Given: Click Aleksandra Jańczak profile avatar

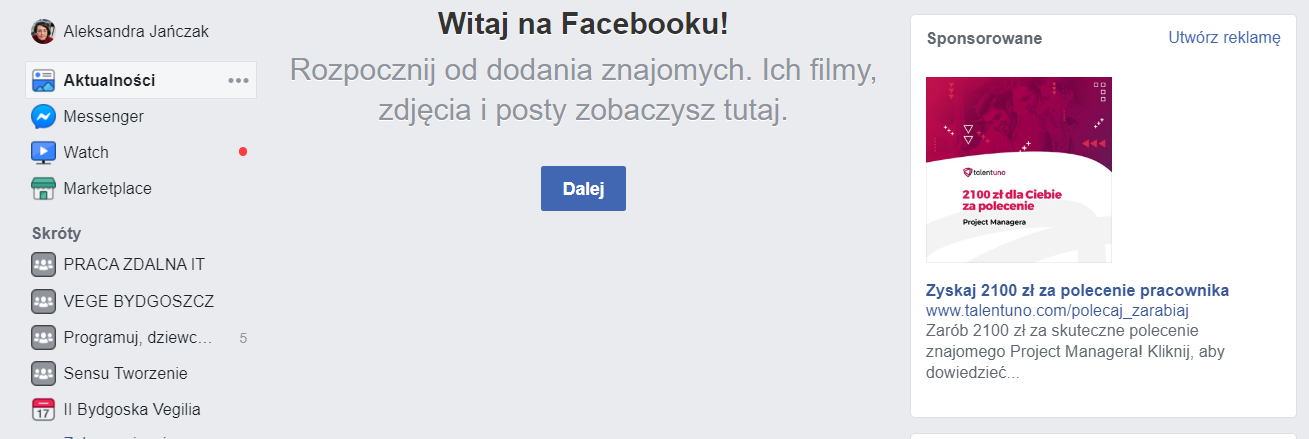Looking at the screenshot, I should pyautogui.click(x=43, y=32).
